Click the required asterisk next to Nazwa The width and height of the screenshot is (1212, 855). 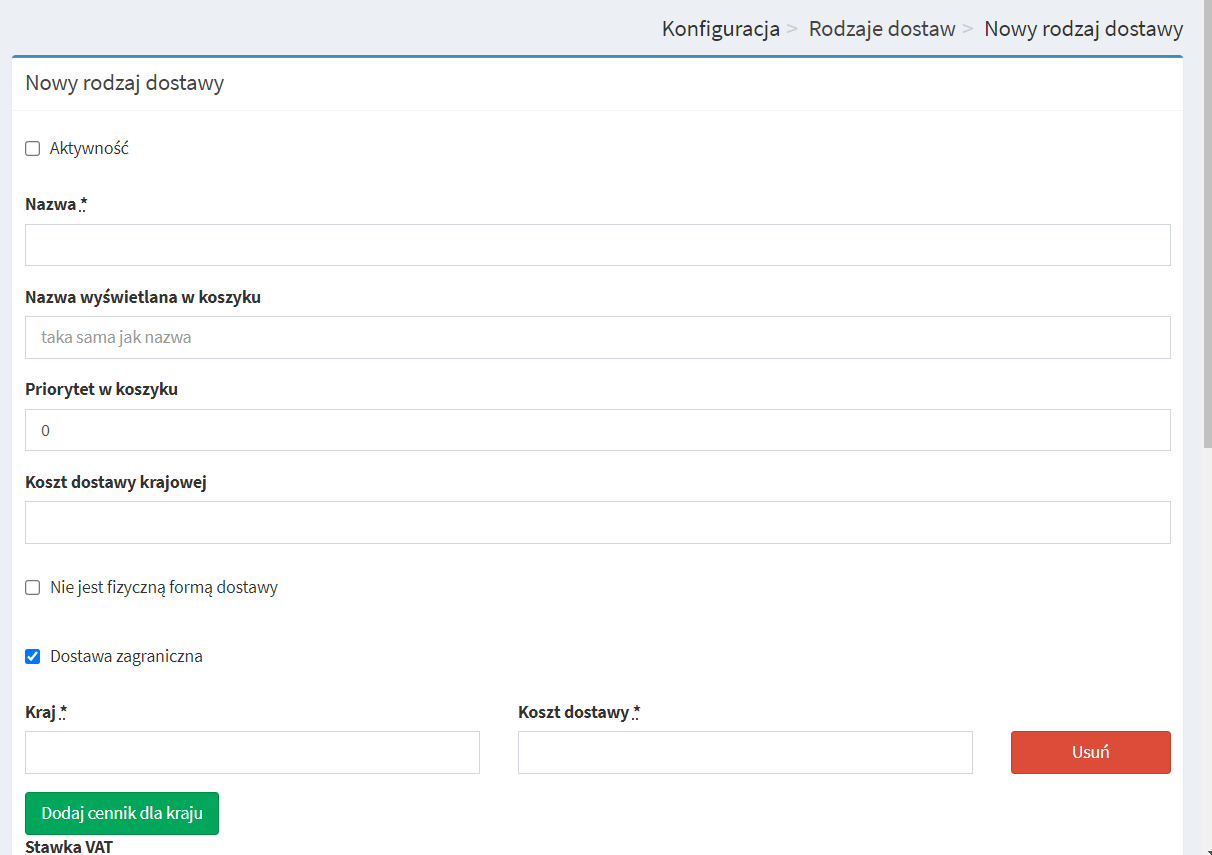point(84,204)
